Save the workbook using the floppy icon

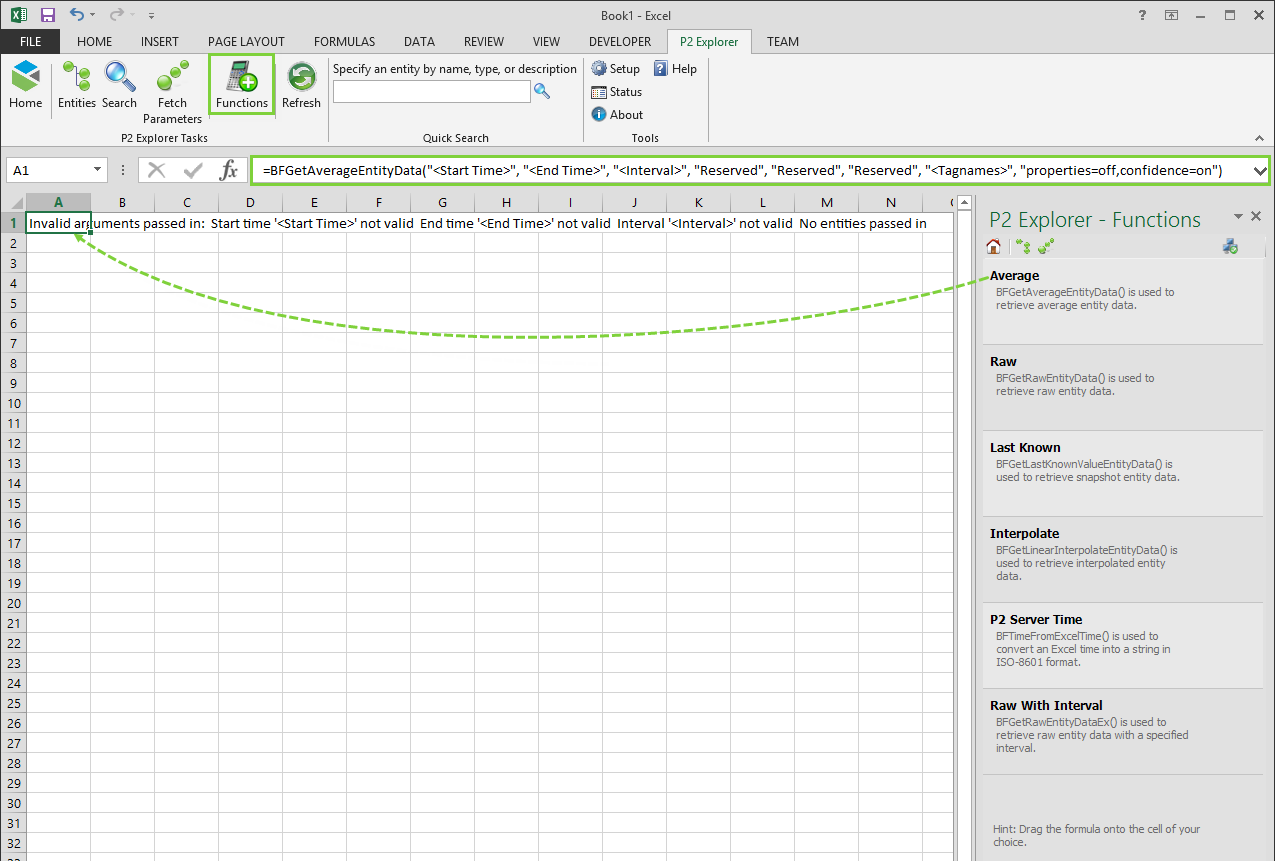[48, 15]
